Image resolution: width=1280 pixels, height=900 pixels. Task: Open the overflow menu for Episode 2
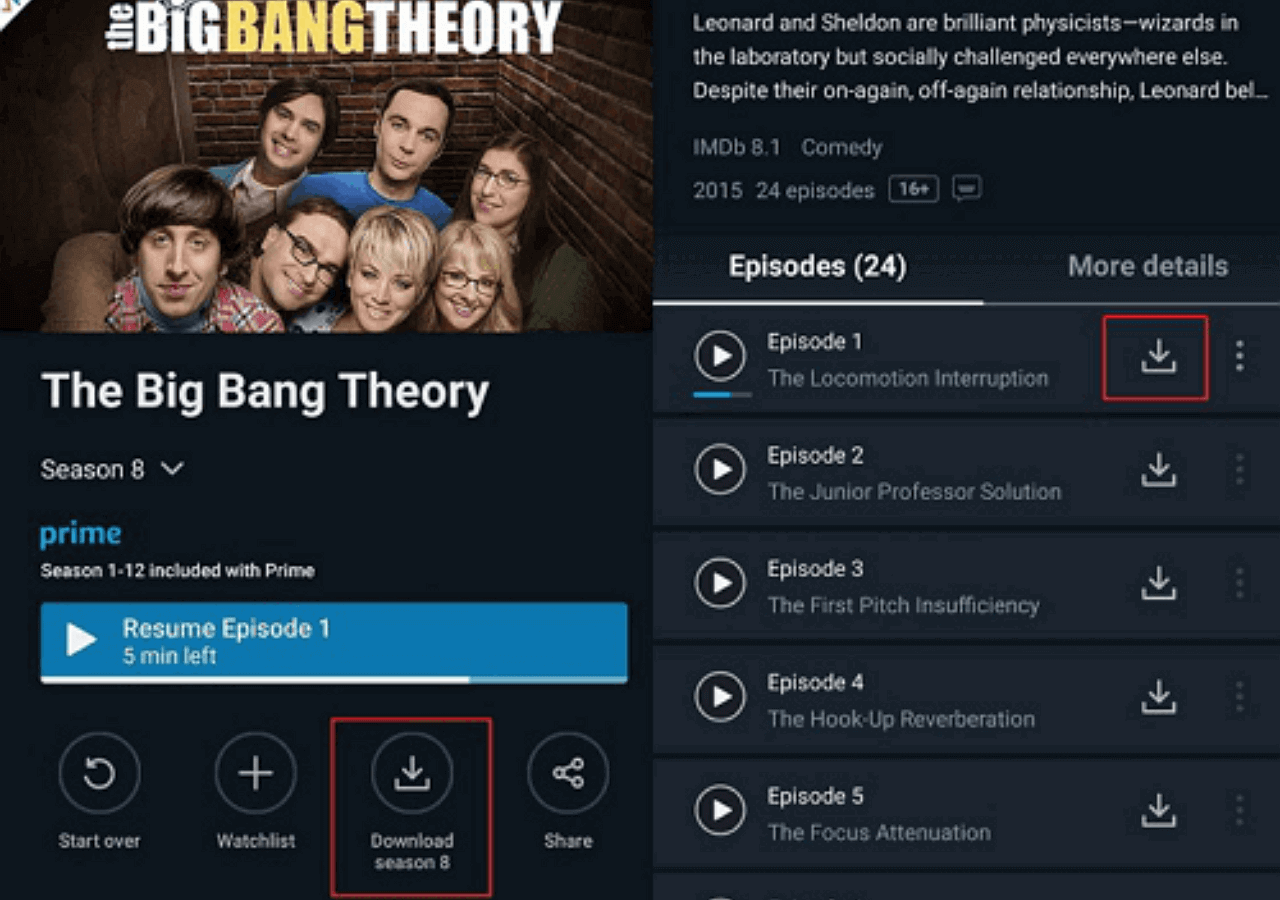click(x=1239, y=470)
